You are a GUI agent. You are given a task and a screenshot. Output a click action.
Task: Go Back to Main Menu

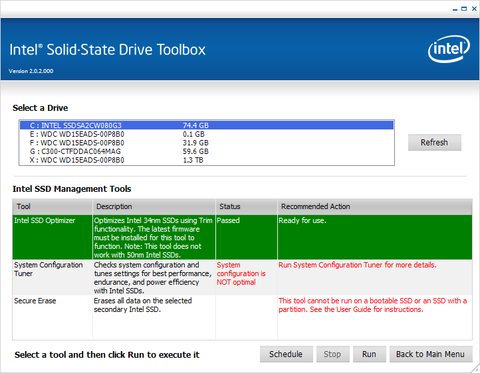(x=431, y=354)
